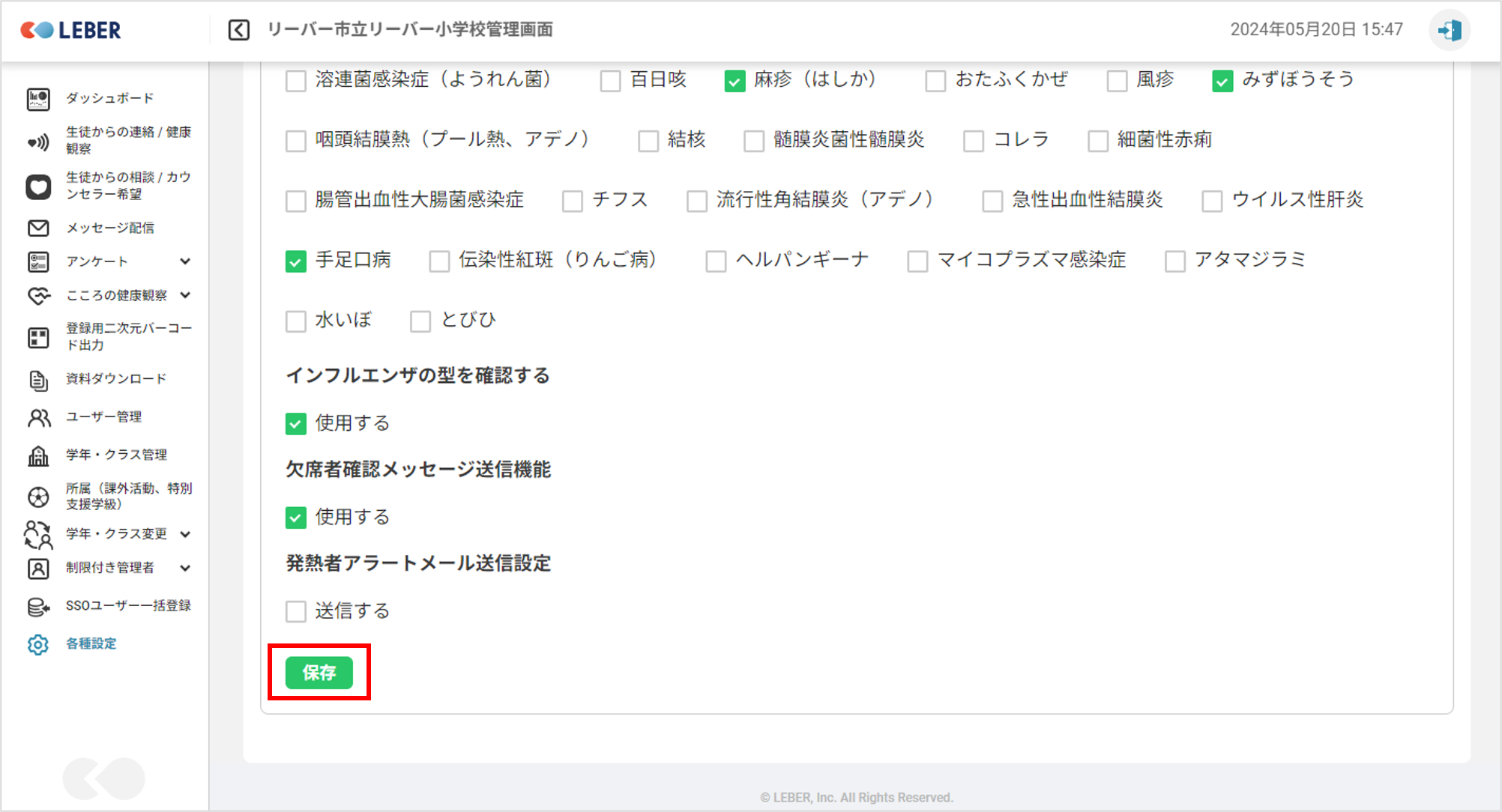Click the logout icon at top right
Image resolution: width=1502 pixels, height=812 pixels.
coord(1450,30)
